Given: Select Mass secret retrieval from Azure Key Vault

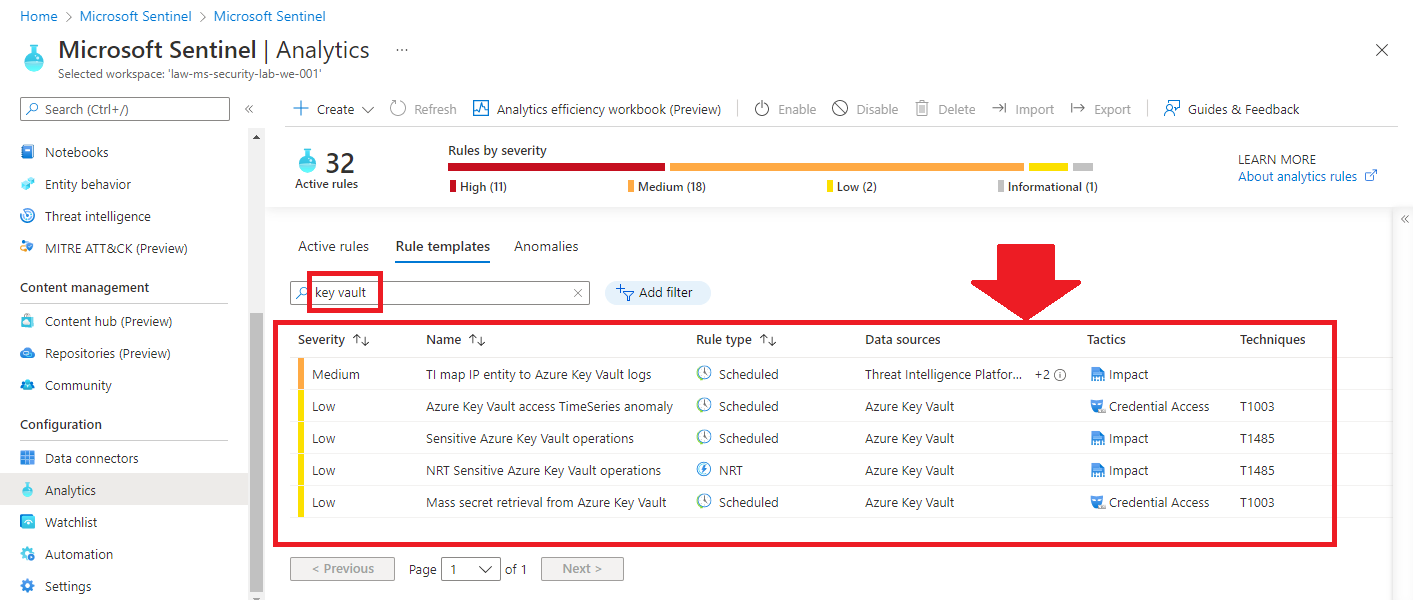Looking at the screenshot, I should pos(546,503).
